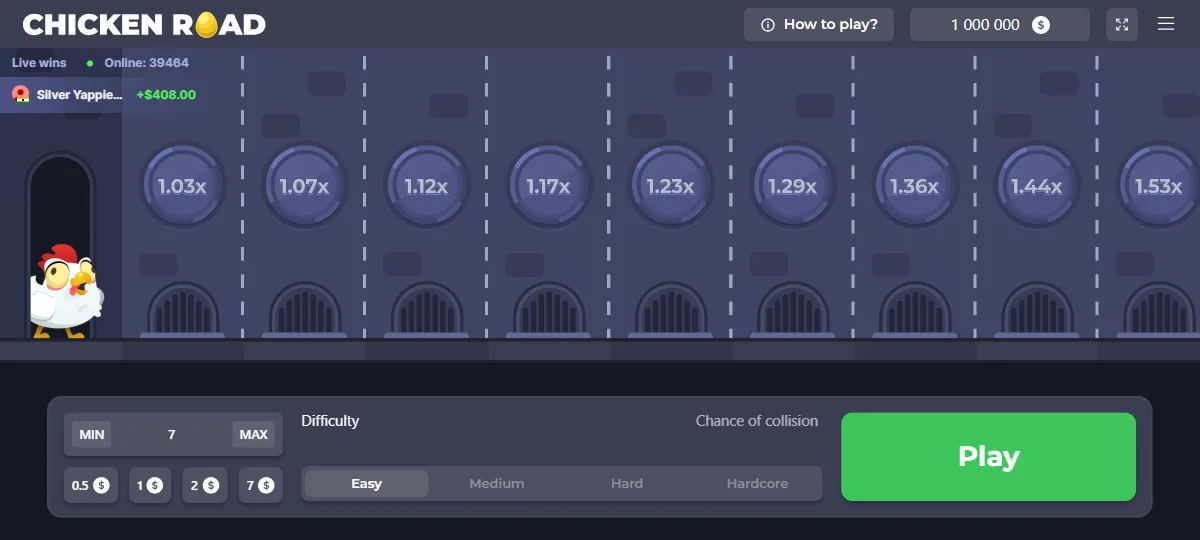Viewport: 1200px width, 540px height.
Task: Click the 1.23x multiplier manhole
Action: click(x=670, y=186)
